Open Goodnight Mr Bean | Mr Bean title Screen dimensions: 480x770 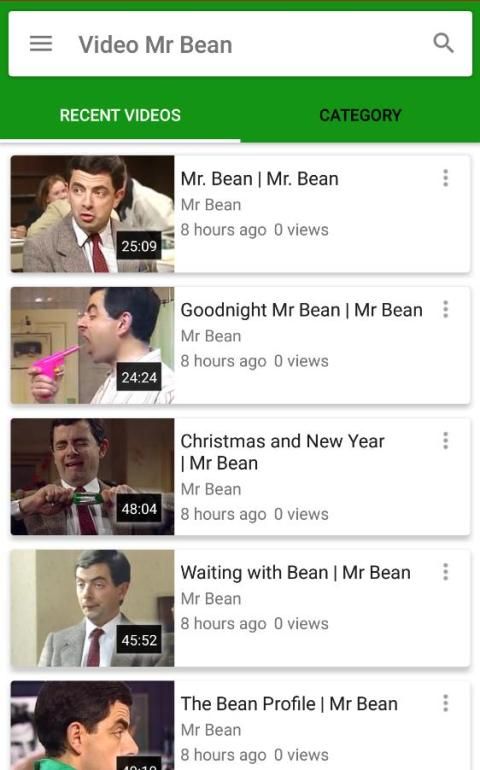302,310
